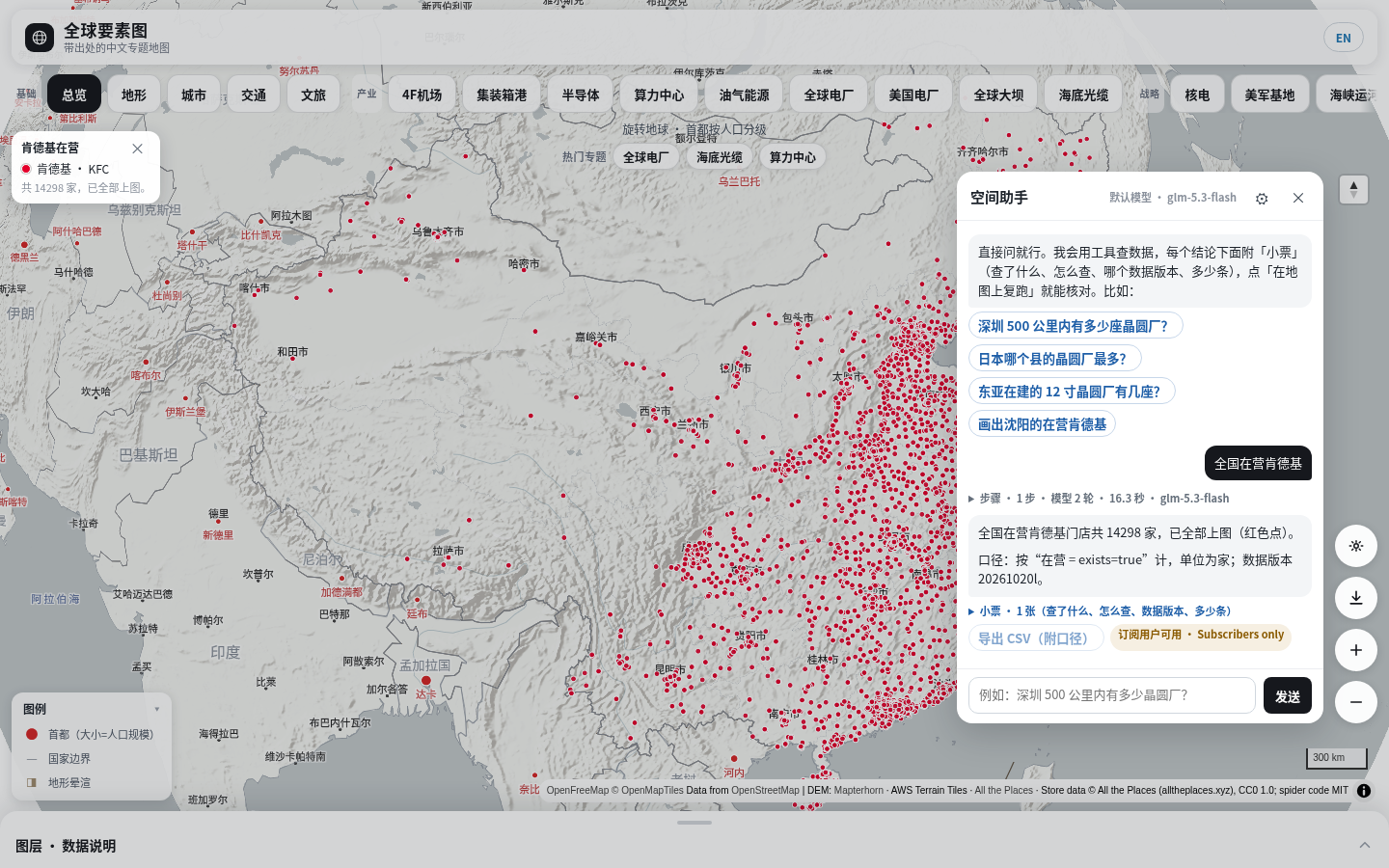Choose the 东亚在建的 12 寸晶圆厂 suggestion

click(1072, 392)
